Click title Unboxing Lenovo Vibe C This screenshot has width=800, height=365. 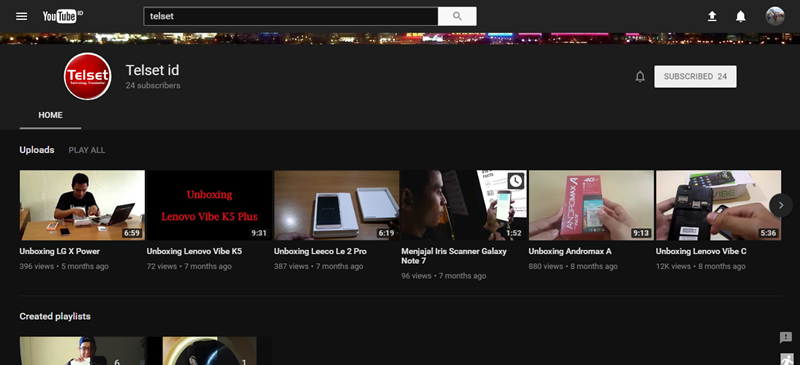701,251
